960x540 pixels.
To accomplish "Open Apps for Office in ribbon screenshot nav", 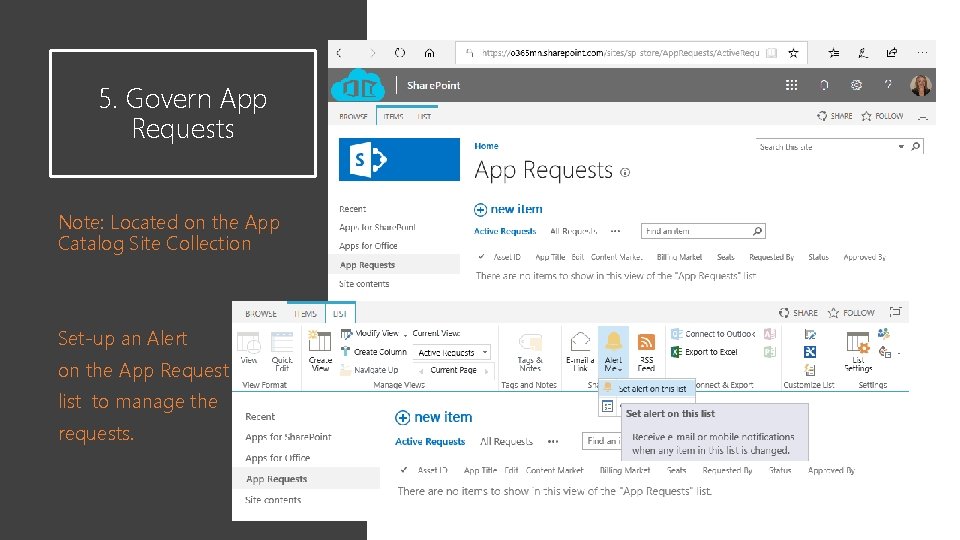I will (277, 458).
